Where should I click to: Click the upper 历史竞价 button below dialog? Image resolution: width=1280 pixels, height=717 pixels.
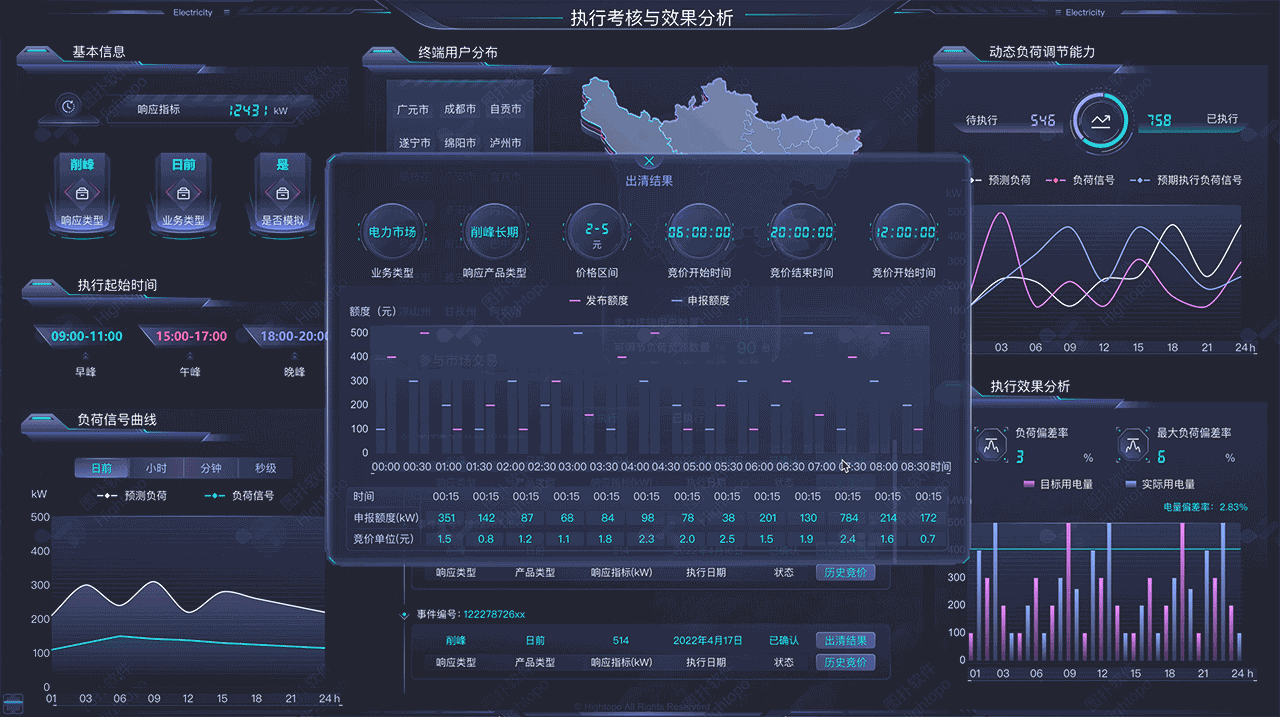(x=845, y=573)
